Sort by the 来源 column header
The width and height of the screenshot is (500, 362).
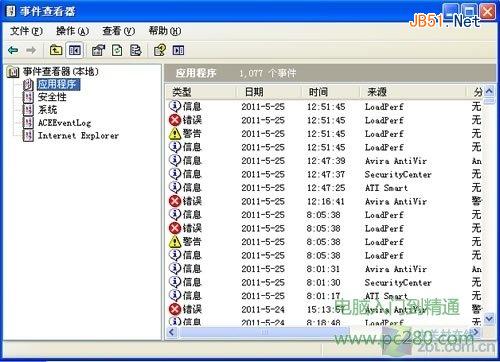coord(413,92)
